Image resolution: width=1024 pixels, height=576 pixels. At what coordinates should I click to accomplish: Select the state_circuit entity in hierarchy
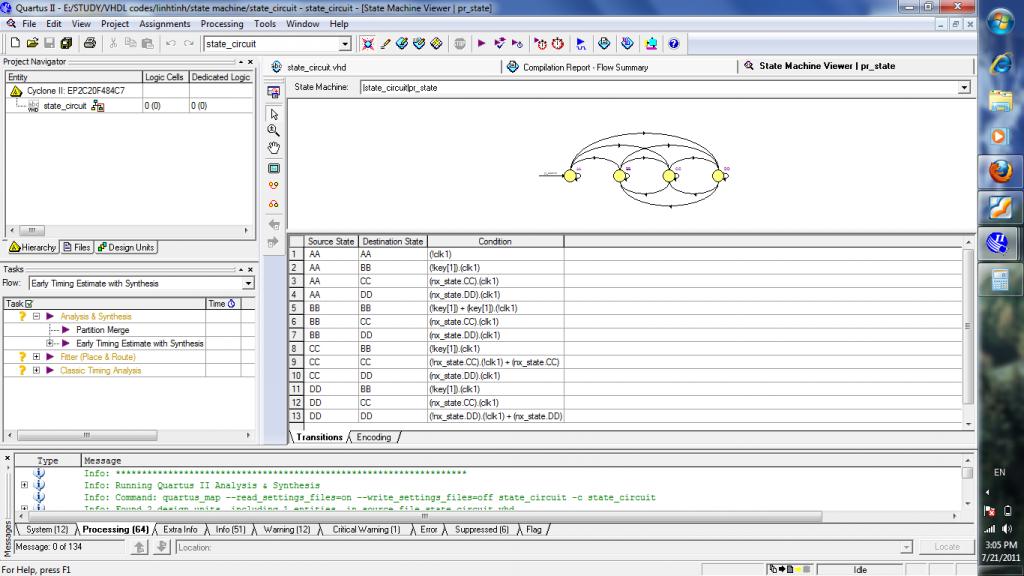65,106
